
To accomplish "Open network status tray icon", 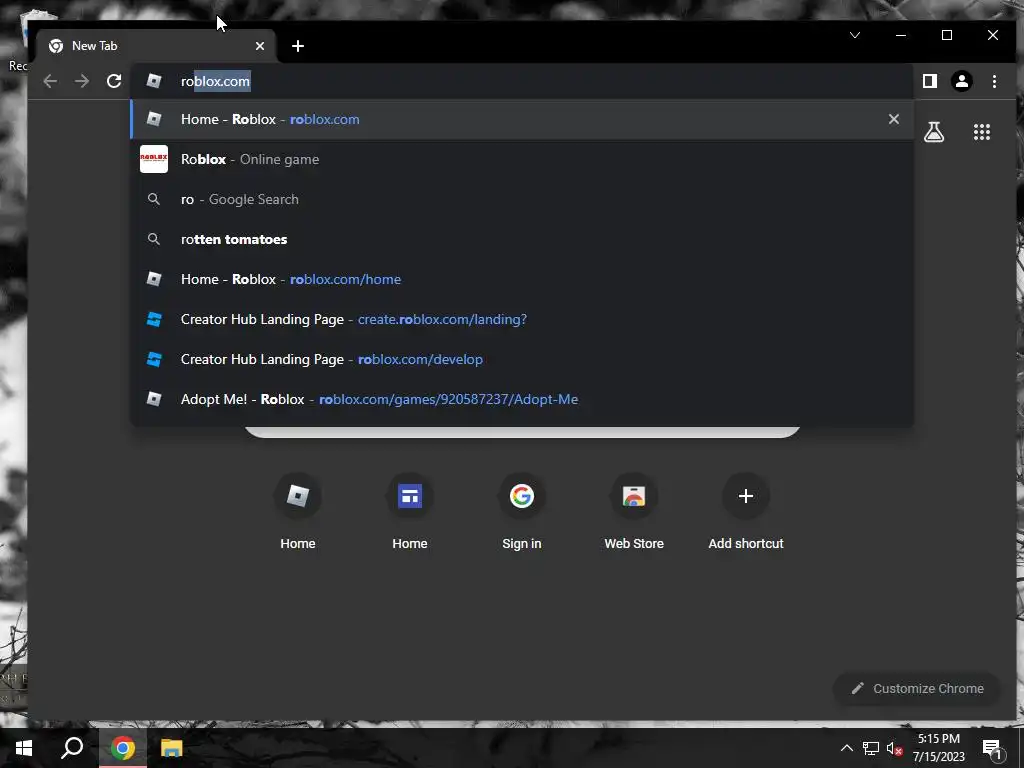I will (871, 748).
